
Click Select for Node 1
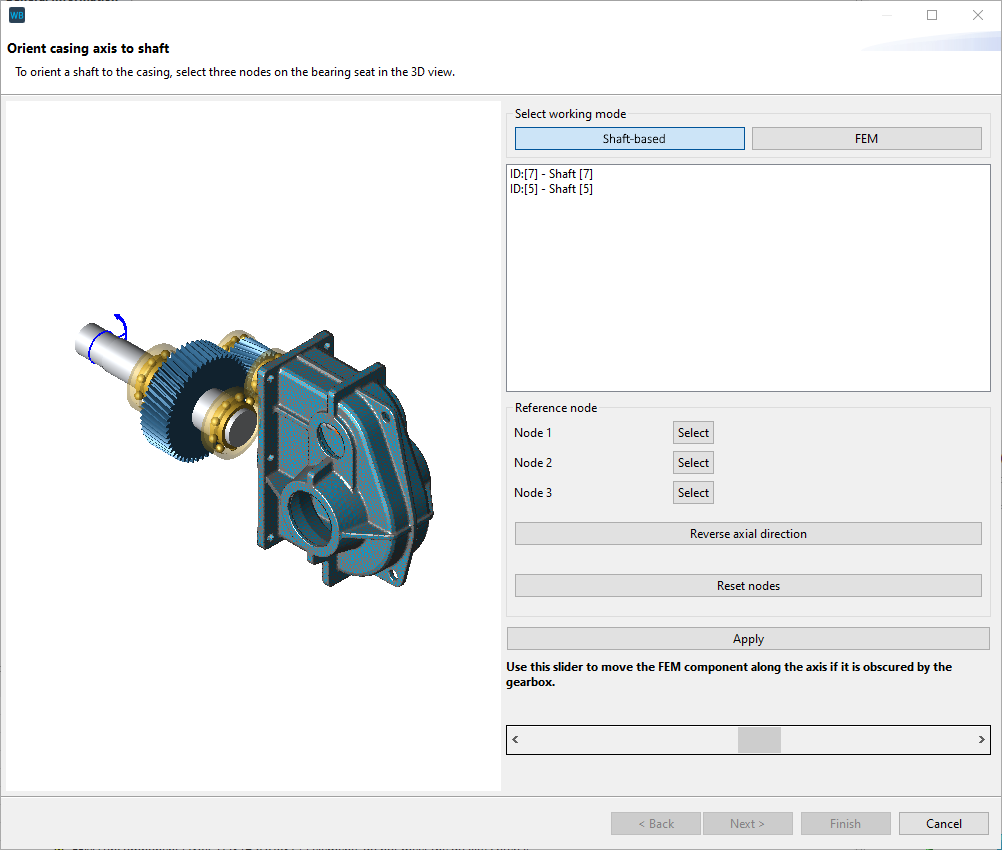(693, 432)
